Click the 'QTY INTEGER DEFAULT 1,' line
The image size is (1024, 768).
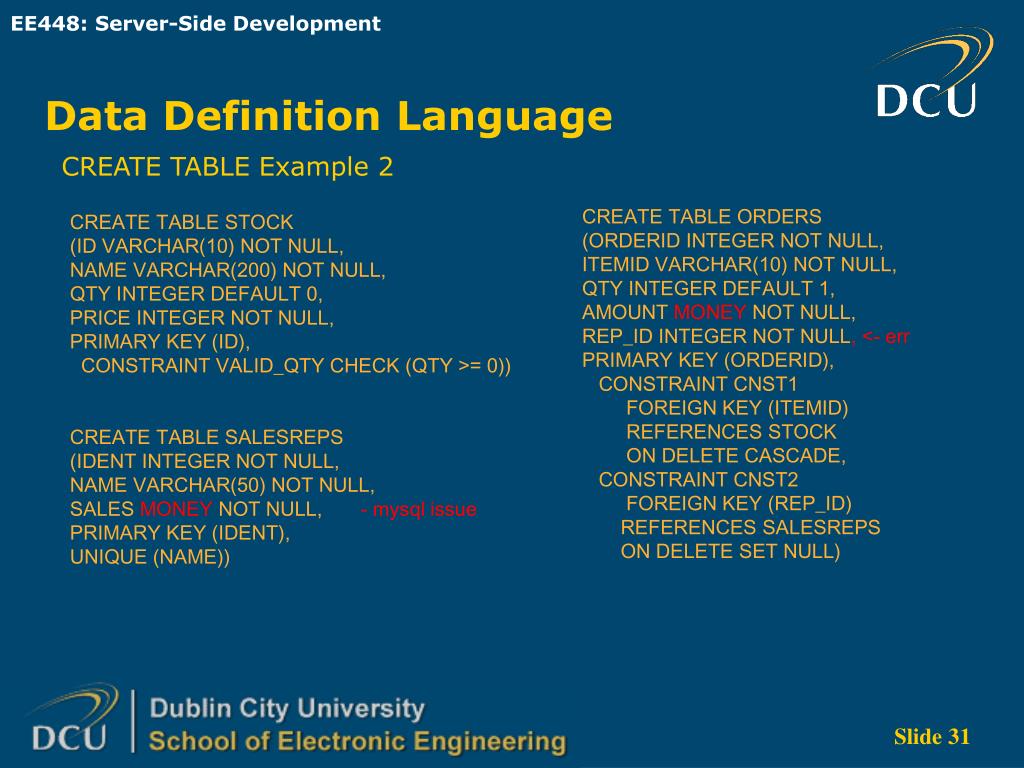[708, 288]
